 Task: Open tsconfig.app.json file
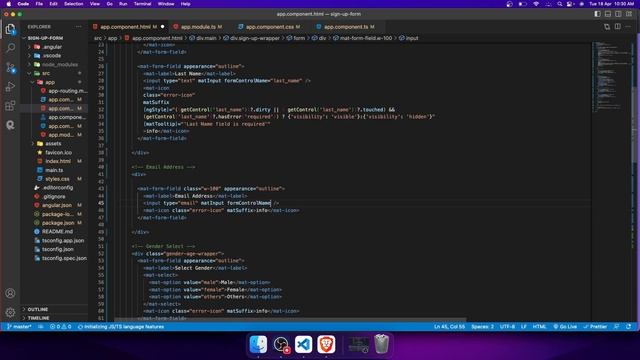tap(63, 240)
